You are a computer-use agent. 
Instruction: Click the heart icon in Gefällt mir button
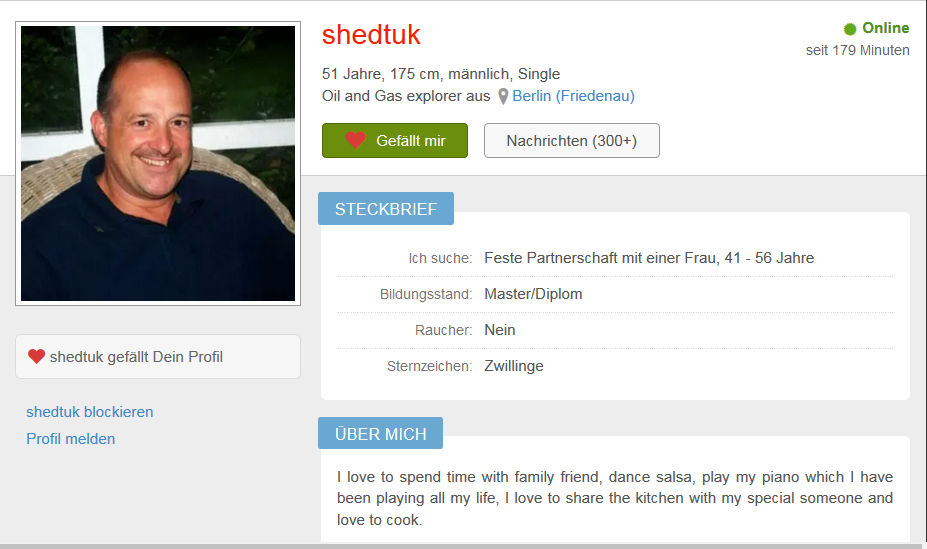pos(355,140)
